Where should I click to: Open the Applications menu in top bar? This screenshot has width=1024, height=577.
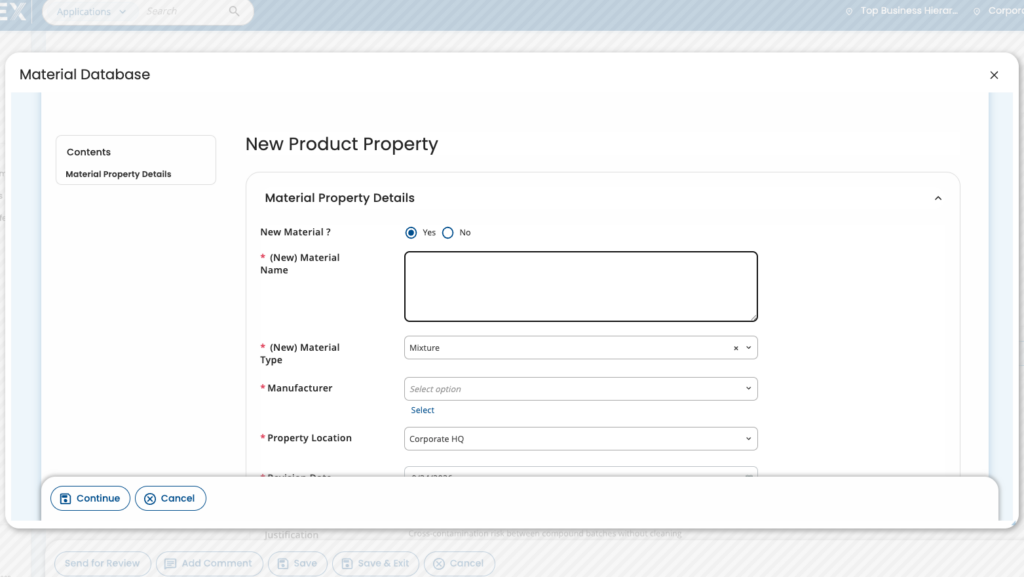pos(91,12)
